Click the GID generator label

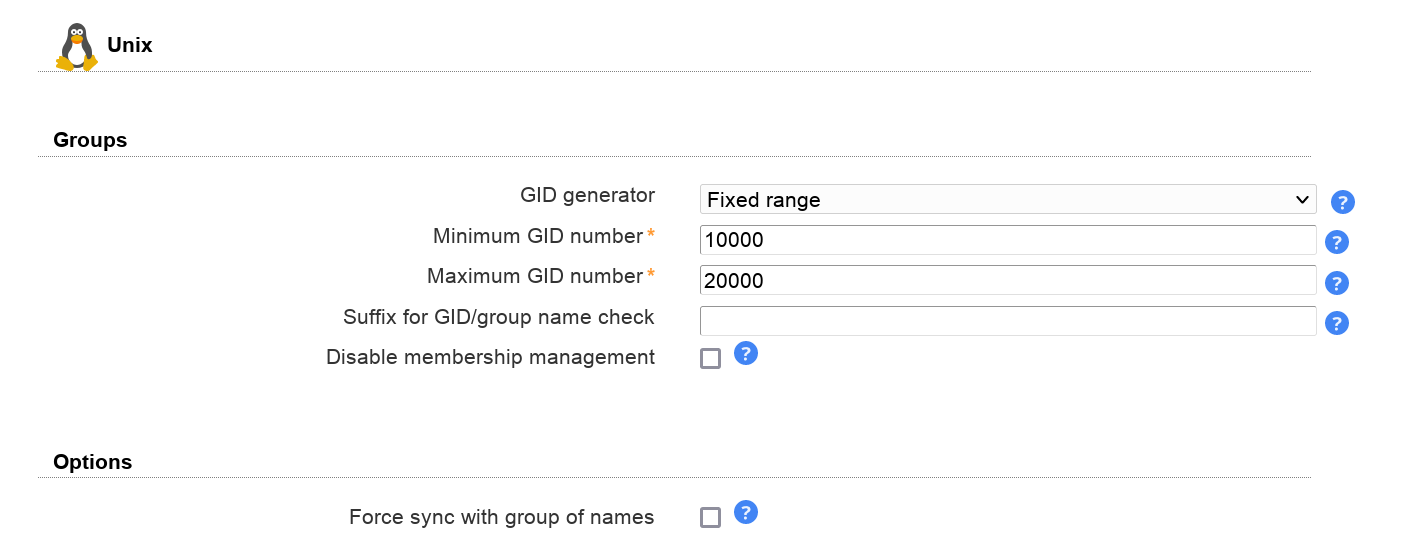587,195
